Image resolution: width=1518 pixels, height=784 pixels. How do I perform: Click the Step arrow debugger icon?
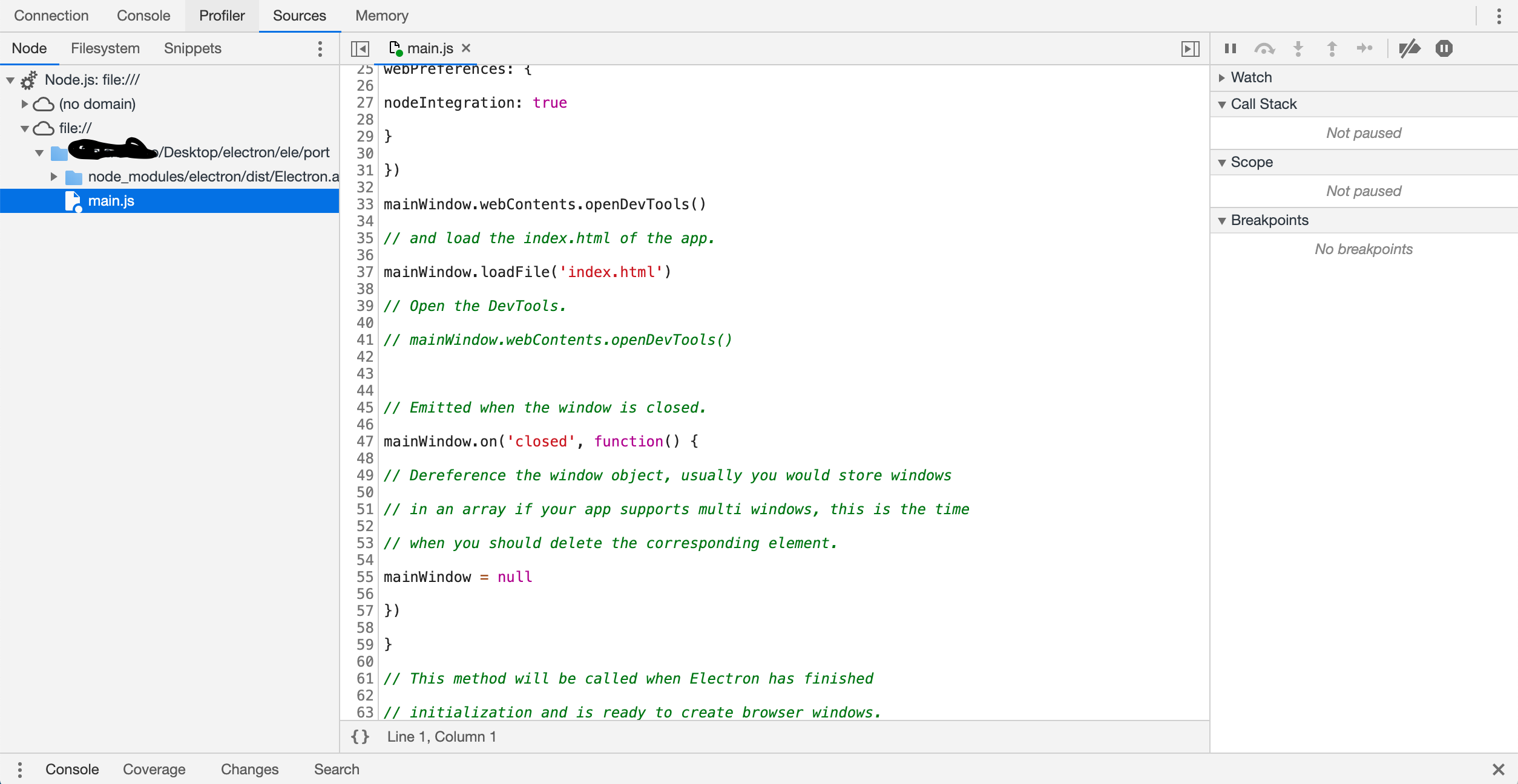(1365, 48)
